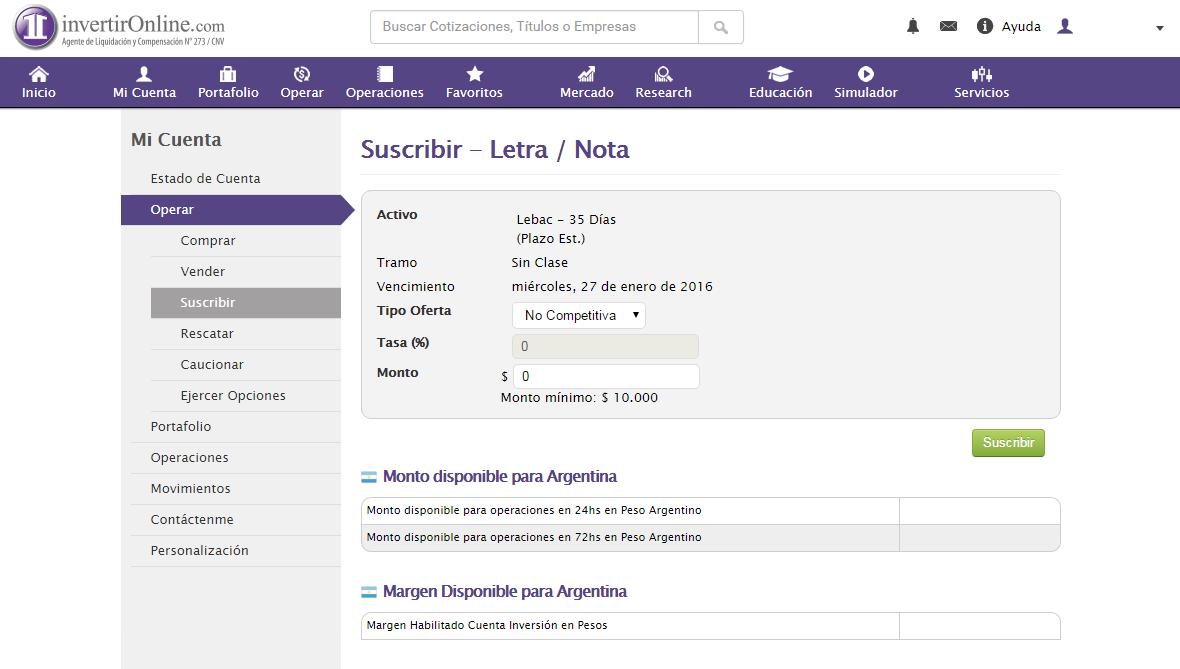Click the Ayuda info icon

tap(984, 26)
